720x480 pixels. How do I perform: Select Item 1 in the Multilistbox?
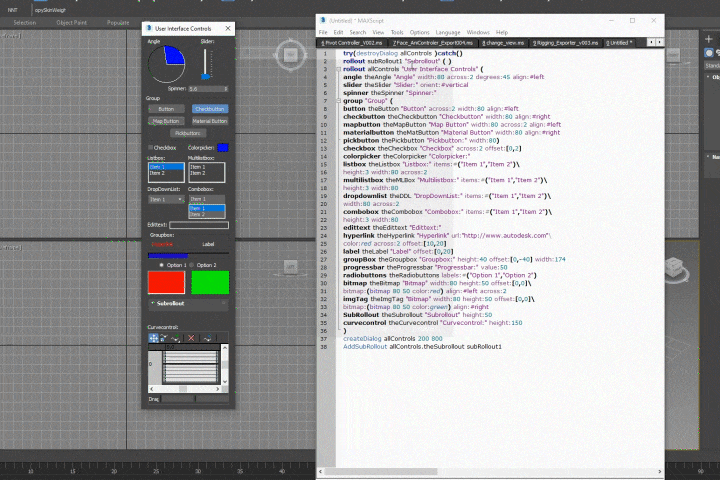pyautogui.click(x=207, y=167)
